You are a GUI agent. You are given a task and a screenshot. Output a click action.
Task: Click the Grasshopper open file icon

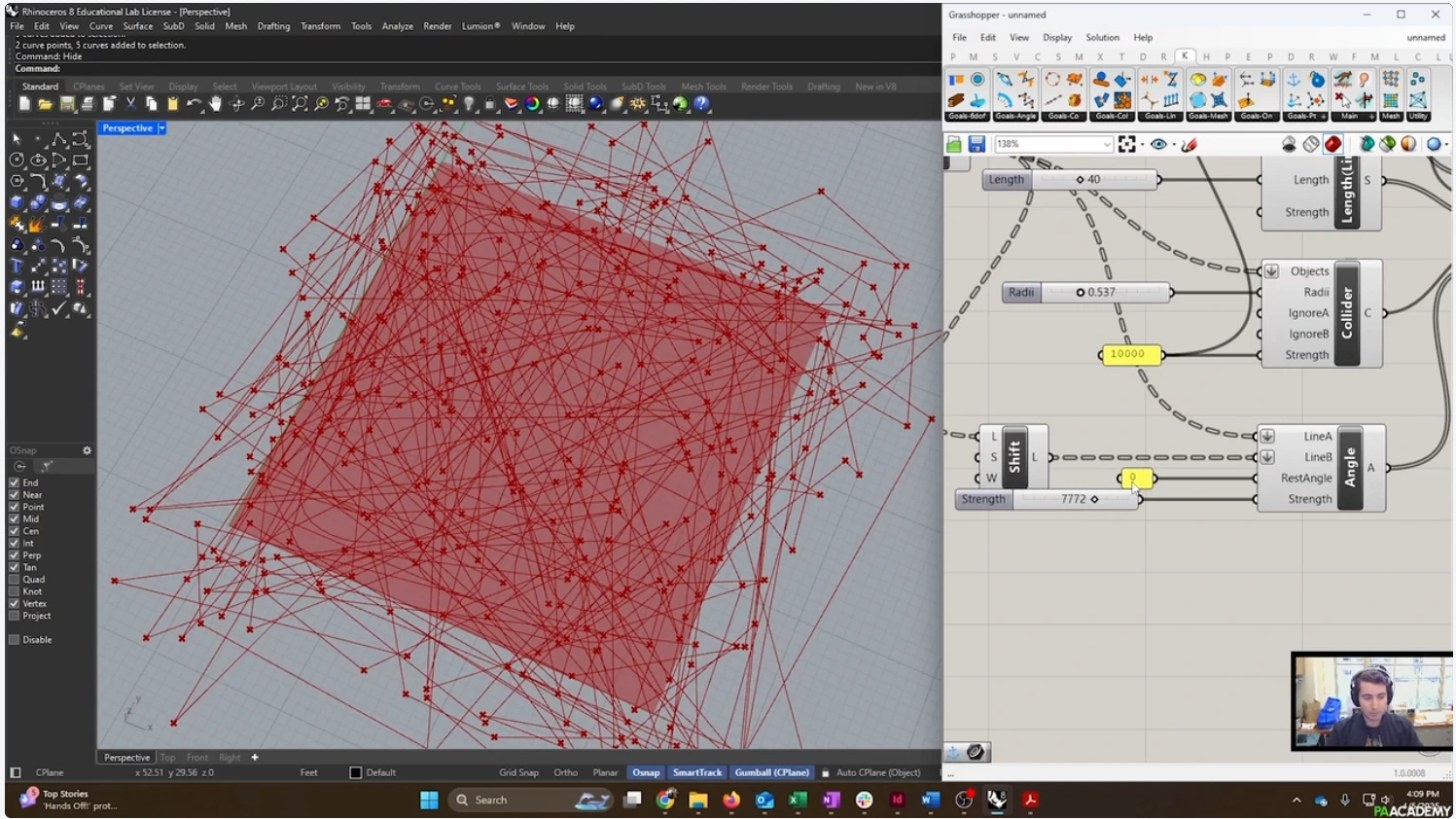pyautogui.click(x=954, y=144)
